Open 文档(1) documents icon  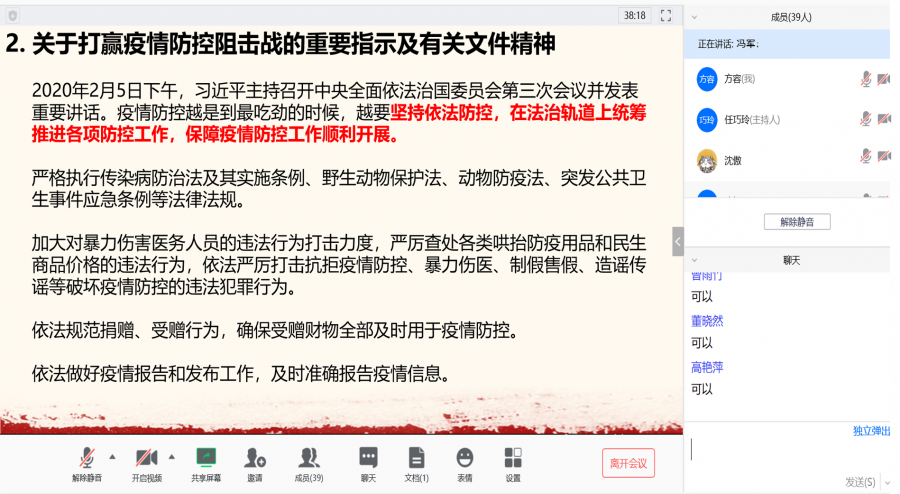click(416, 458)
